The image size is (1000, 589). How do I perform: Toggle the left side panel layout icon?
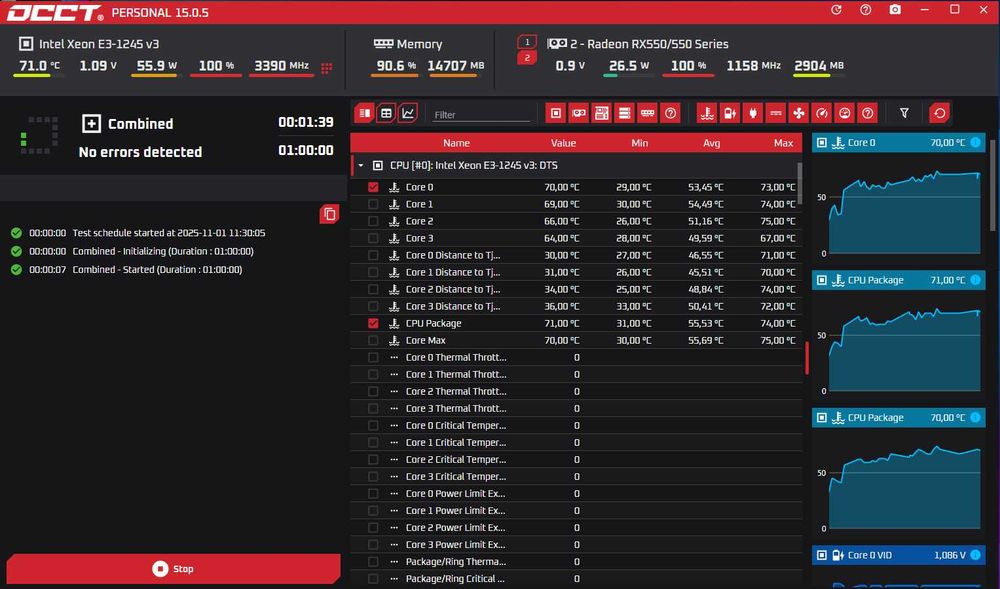point(364,113)
